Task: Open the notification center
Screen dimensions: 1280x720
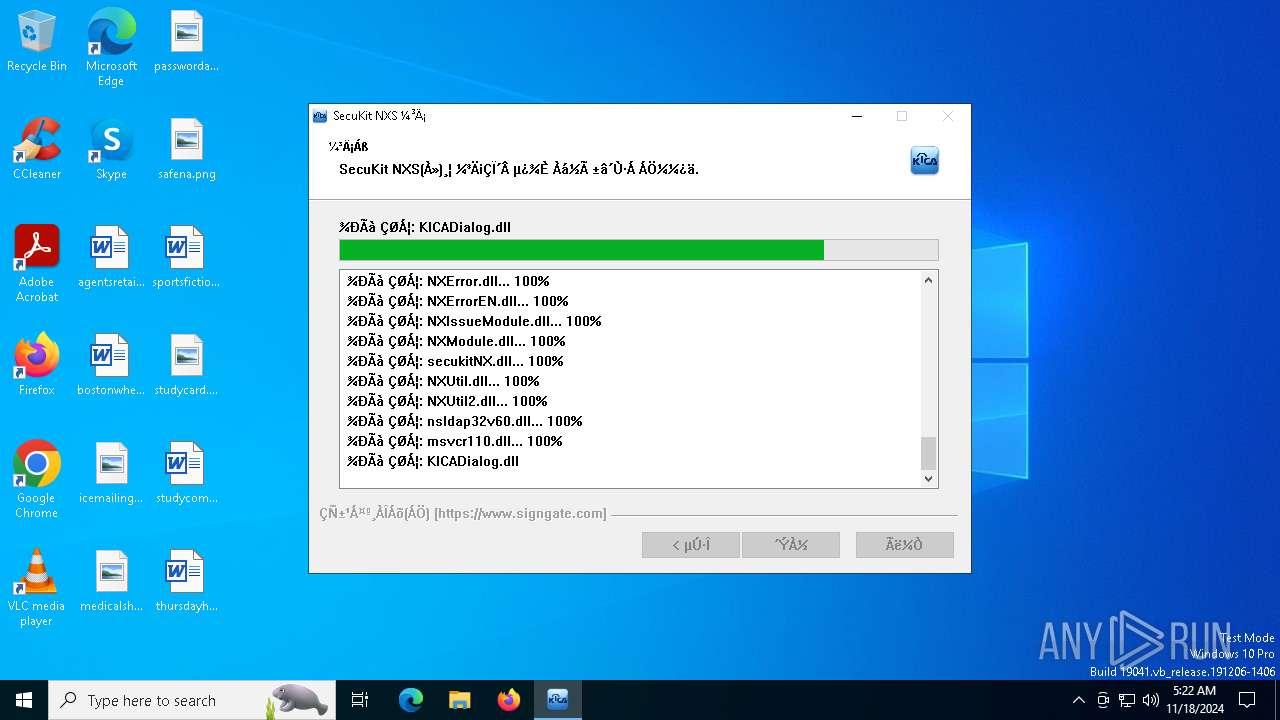Action: (x=1247, y=700)
